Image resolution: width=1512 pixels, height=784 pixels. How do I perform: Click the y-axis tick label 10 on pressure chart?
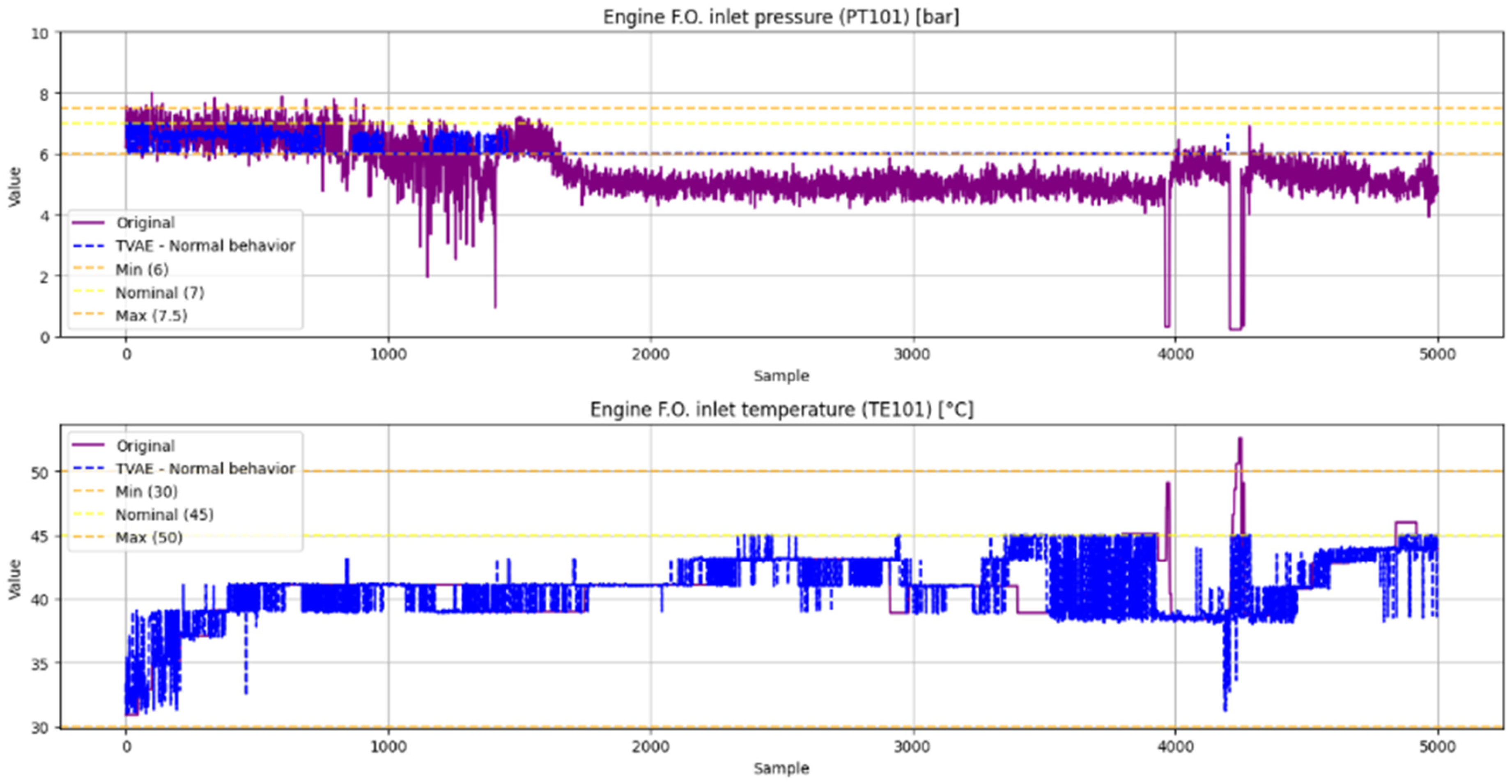(x=40, y=33)
